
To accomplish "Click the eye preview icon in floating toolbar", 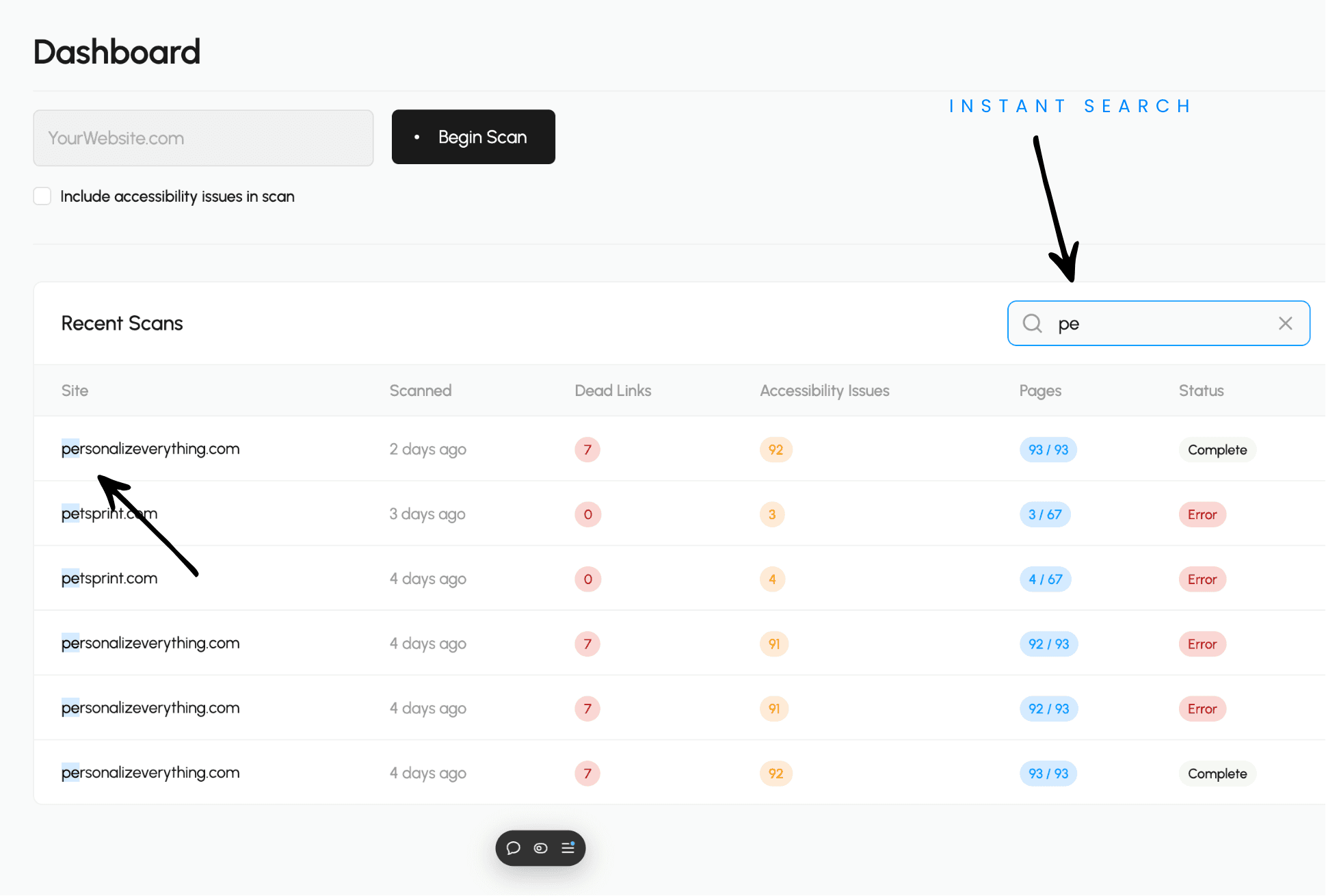I will tap(540, 848).
